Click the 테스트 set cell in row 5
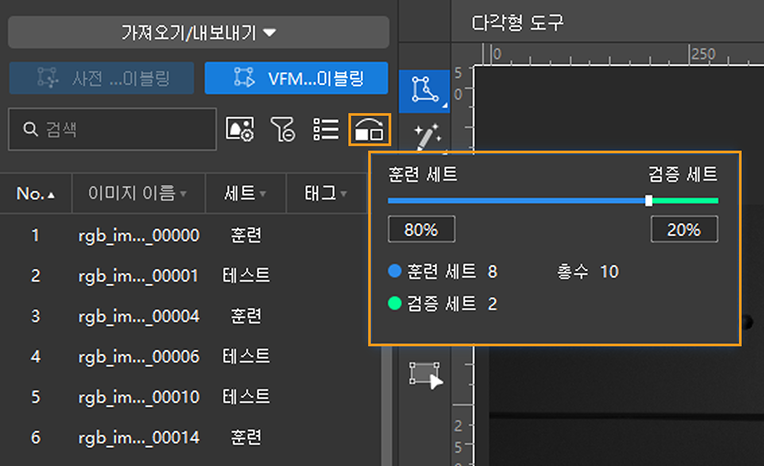This screenshot has height=466, width=764. [246, 397]
